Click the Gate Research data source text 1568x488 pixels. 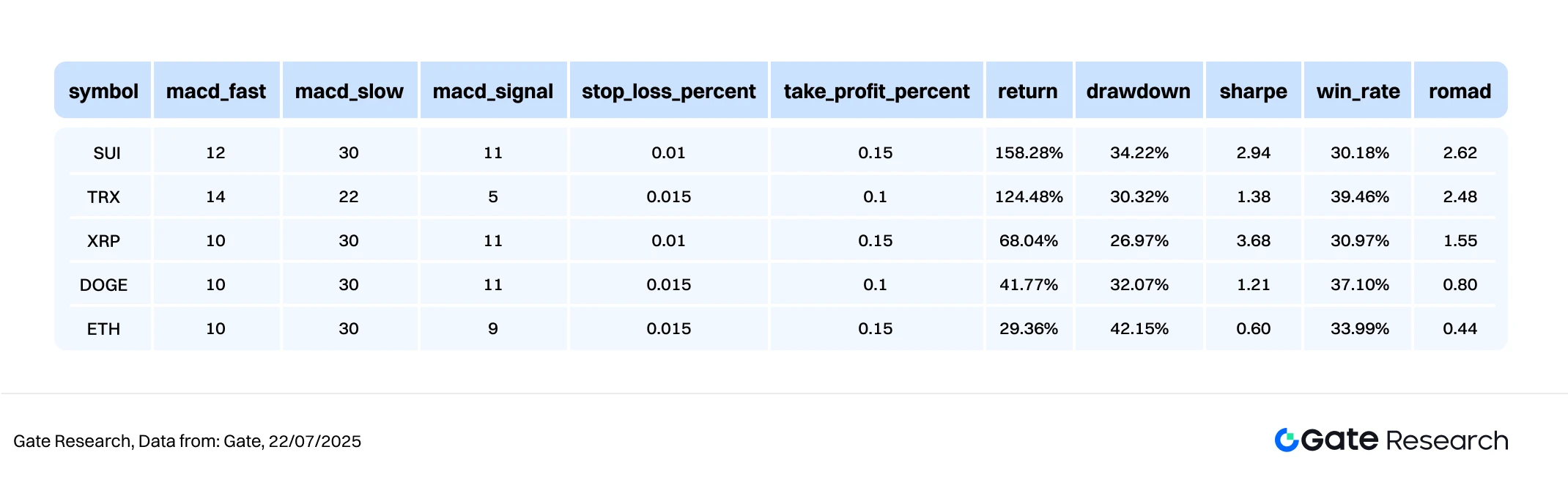pos(187,441)
